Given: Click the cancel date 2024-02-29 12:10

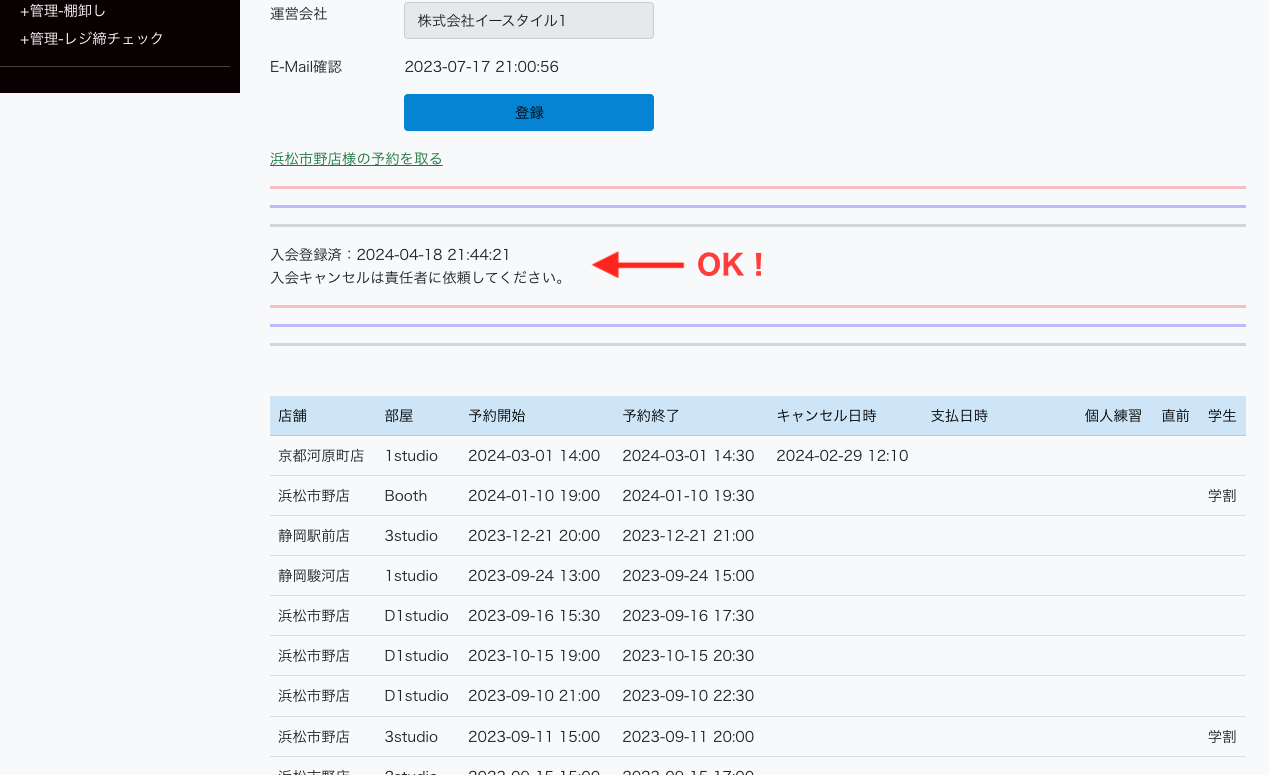Looking at the screenshot, I should tap(842, 456).
